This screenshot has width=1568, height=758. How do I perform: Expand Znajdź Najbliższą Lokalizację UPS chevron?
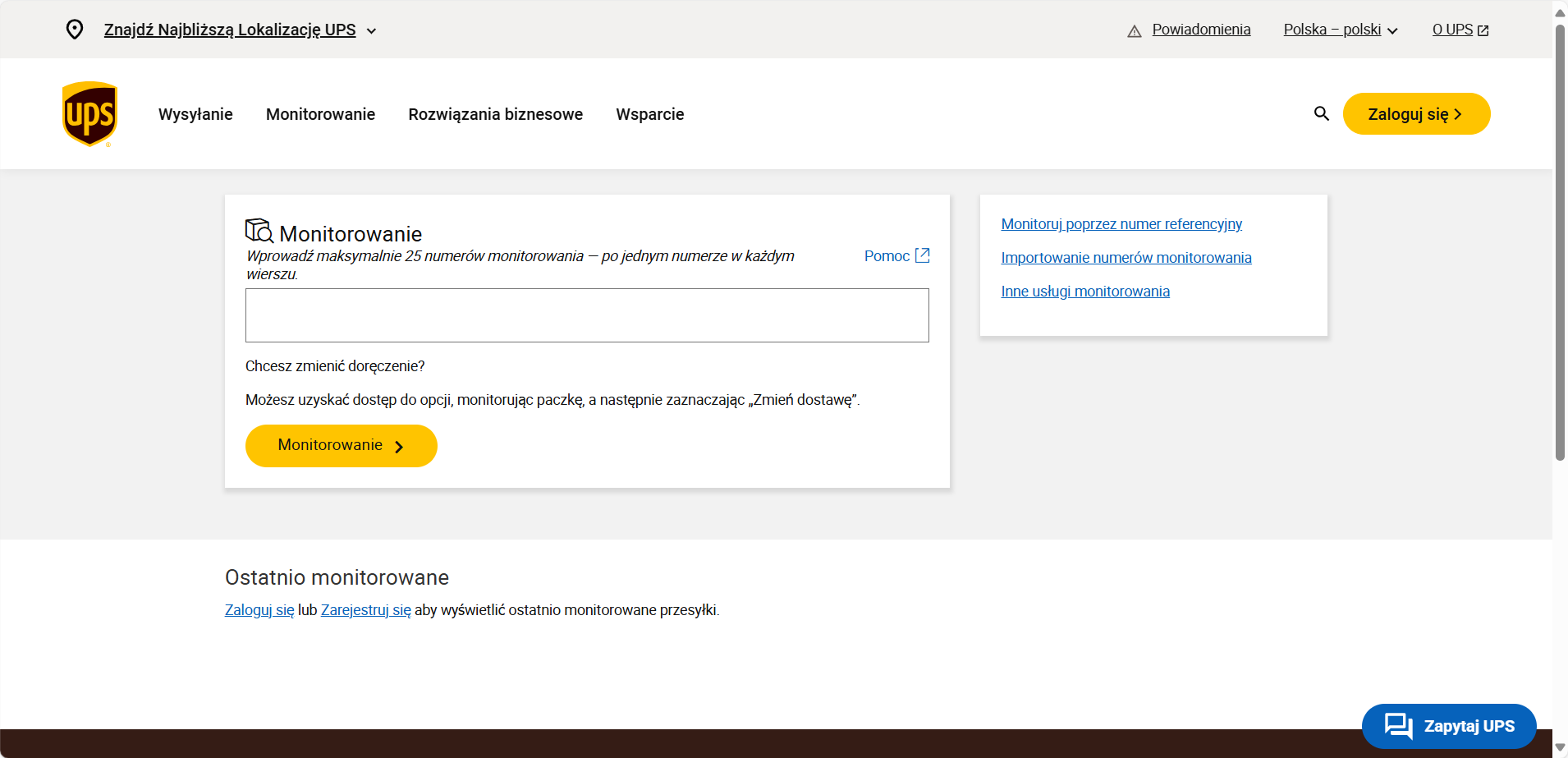371,31
